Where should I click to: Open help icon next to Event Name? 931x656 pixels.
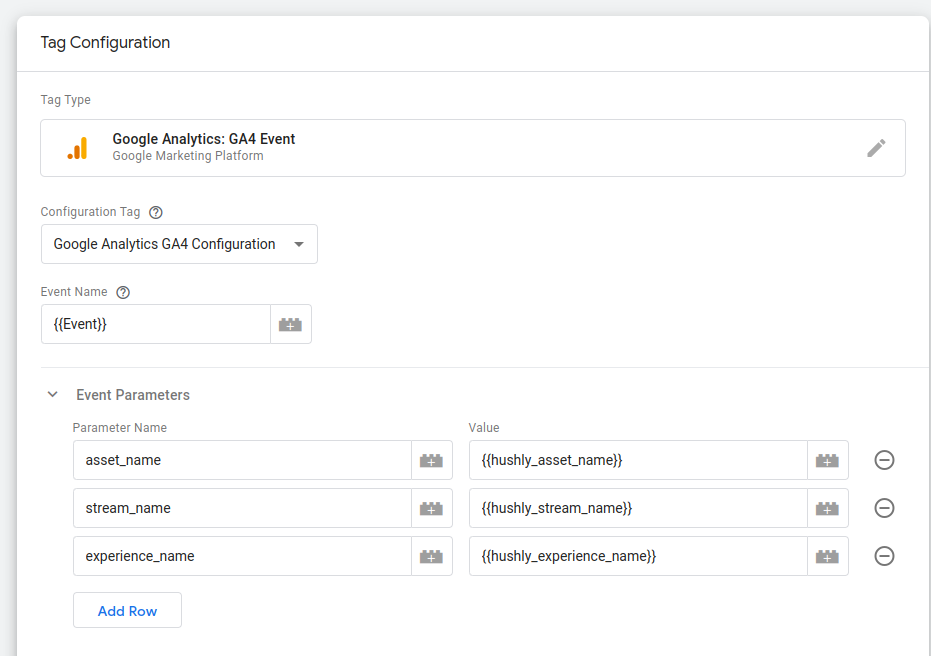pos(123,293)
